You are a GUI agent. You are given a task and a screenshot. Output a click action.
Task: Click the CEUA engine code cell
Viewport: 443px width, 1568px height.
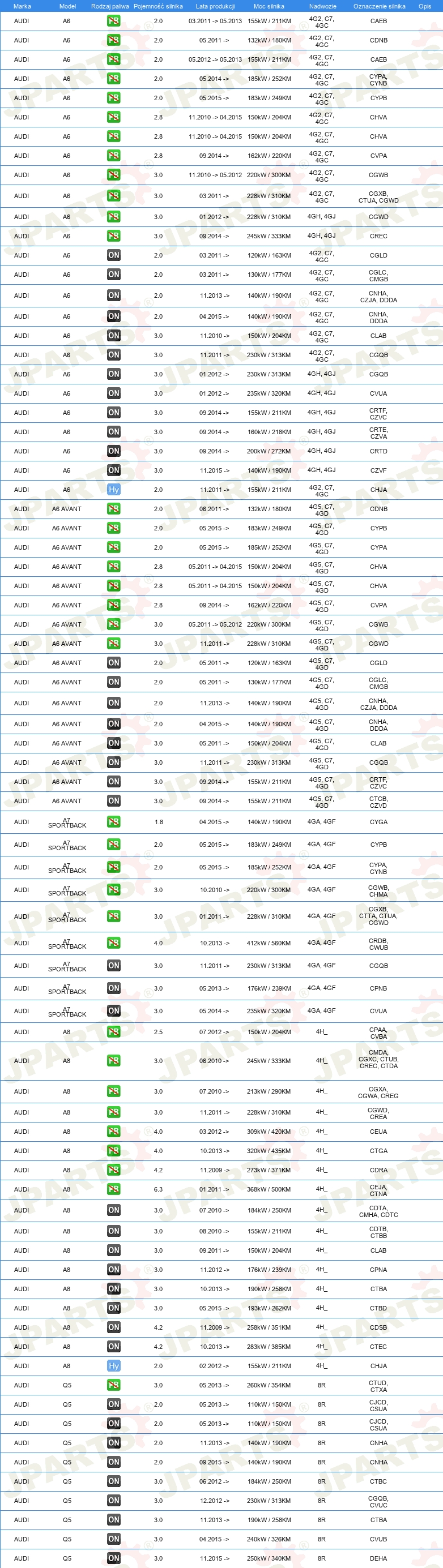pos(378,1132)
